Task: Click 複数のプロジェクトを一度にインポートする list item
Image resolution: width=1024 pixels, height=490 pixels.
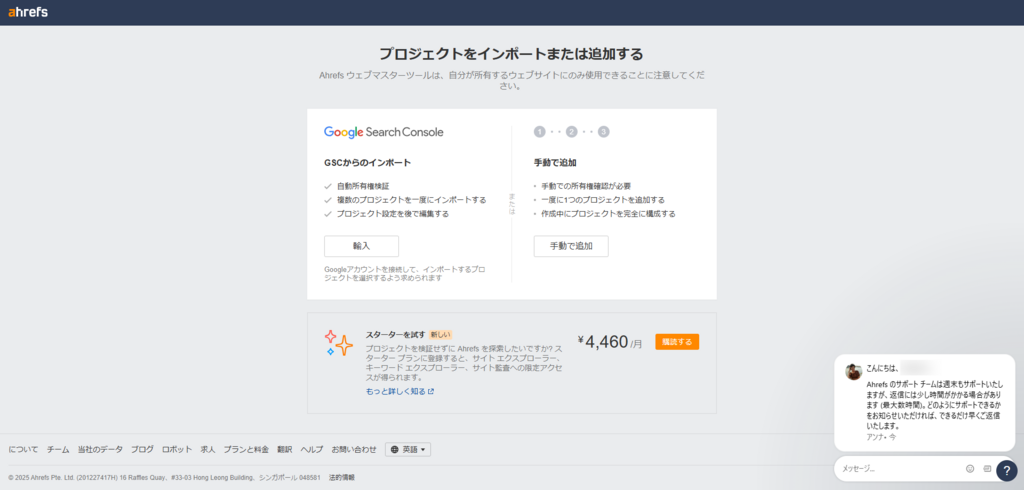Action: pos(411,200)
